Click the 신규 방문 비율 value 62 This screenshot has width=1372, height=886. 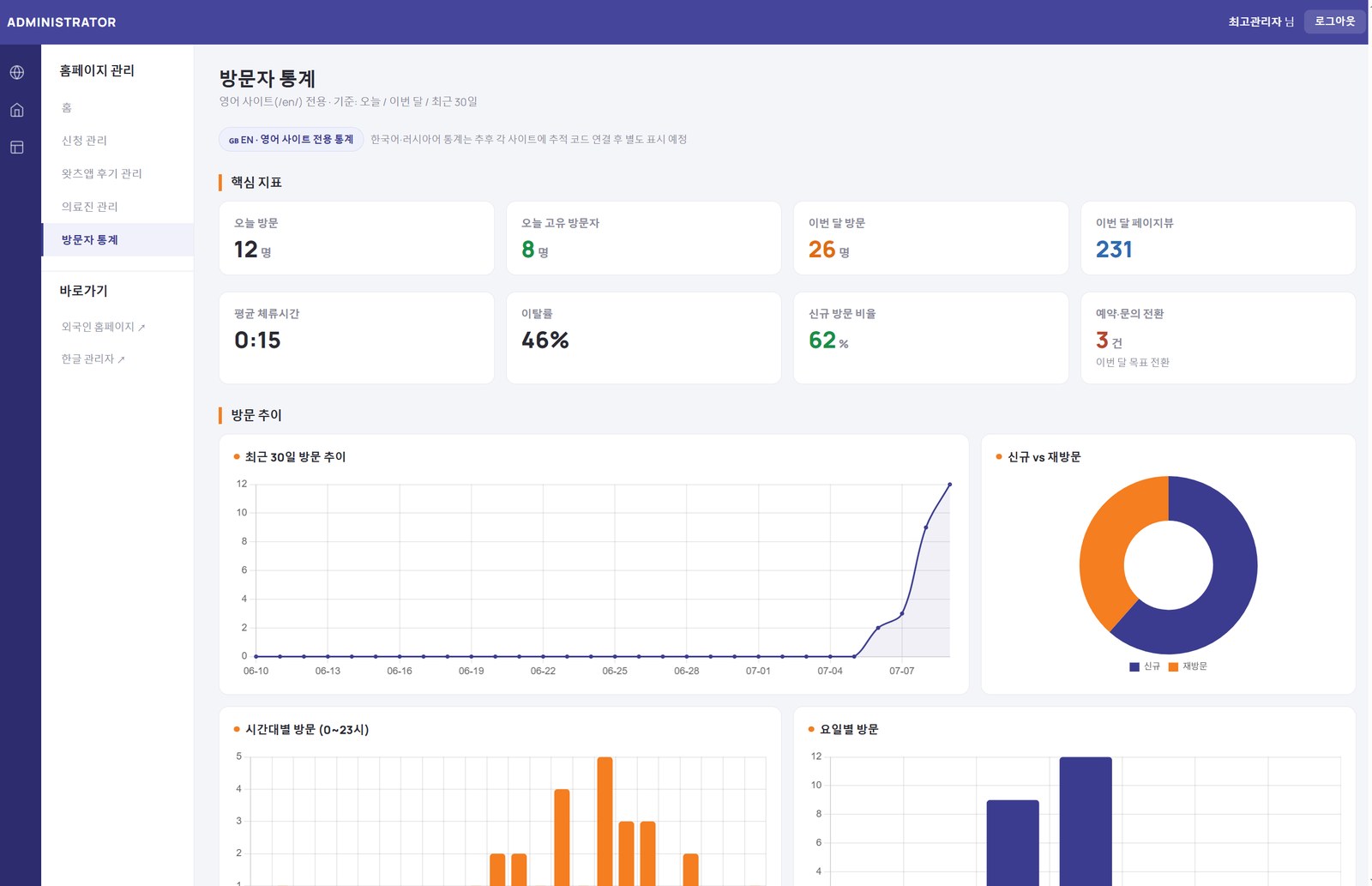(822, 341)
